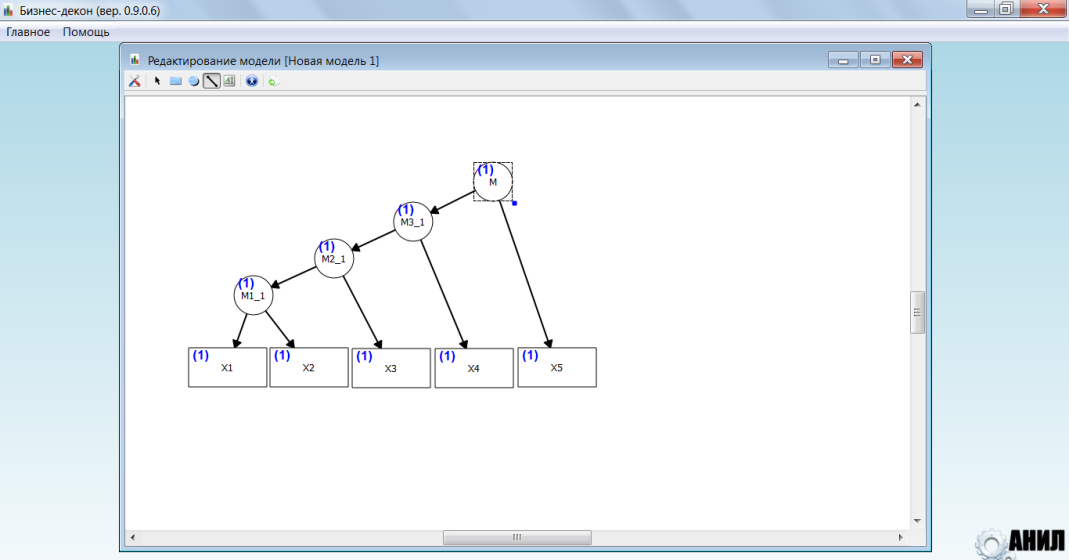Image resolution: width=1069 pixels, height=560 pixels.
Task: Select the arrow pointer tool
Action: [x=157, y=81]
